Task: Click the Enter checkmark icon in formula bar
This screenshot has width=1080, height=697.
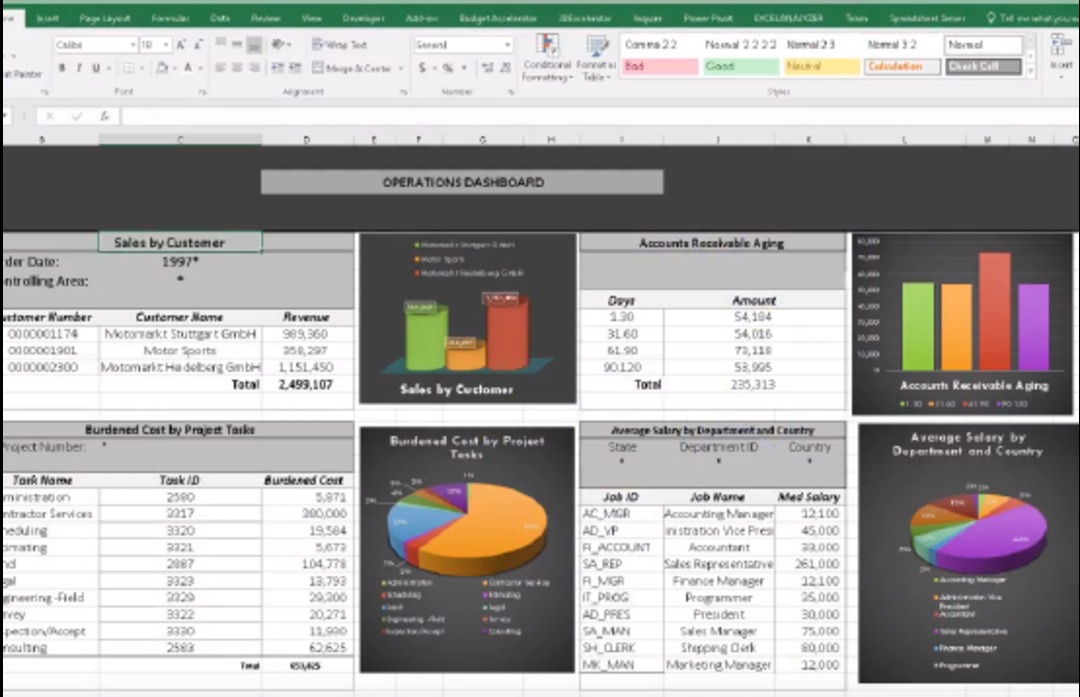Action: [76, 116]
